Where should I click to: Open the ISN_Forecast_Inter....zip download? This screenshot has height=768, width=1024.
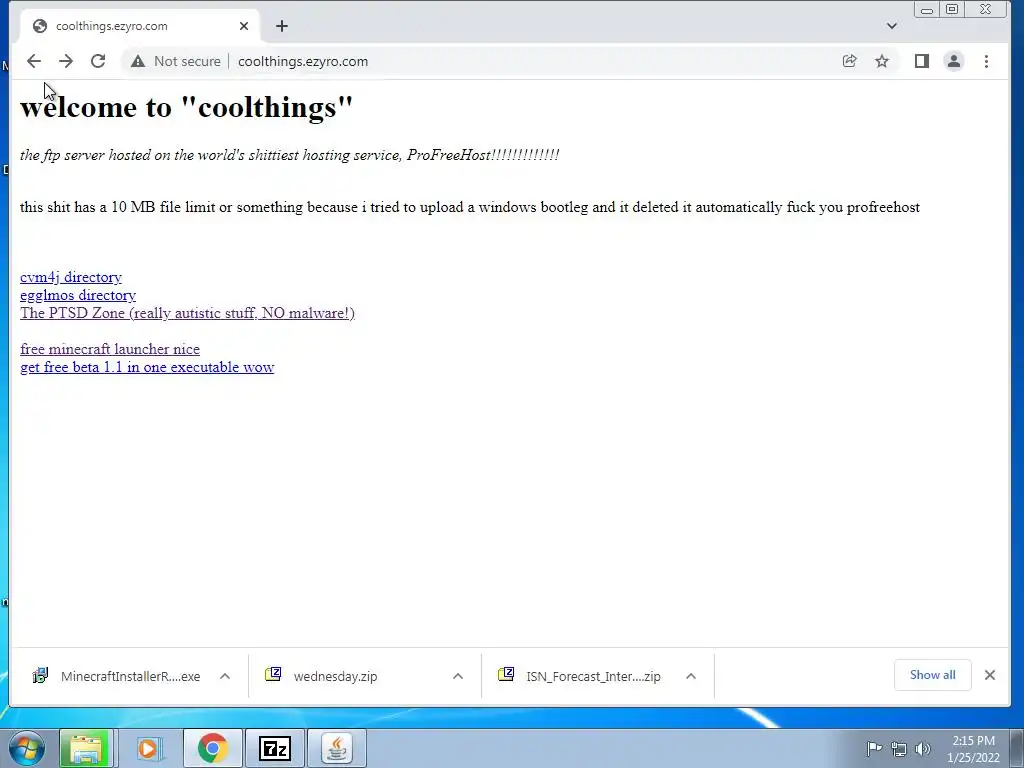point(593,676)
